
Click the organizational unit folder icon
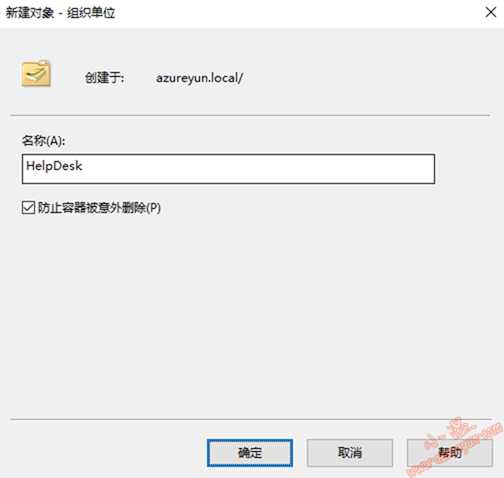[36, 74]
